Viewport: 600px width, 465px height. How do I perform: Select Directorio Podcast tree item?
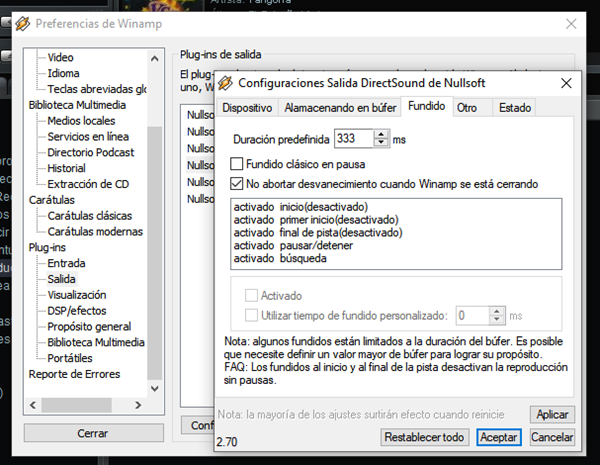(91, 152)
